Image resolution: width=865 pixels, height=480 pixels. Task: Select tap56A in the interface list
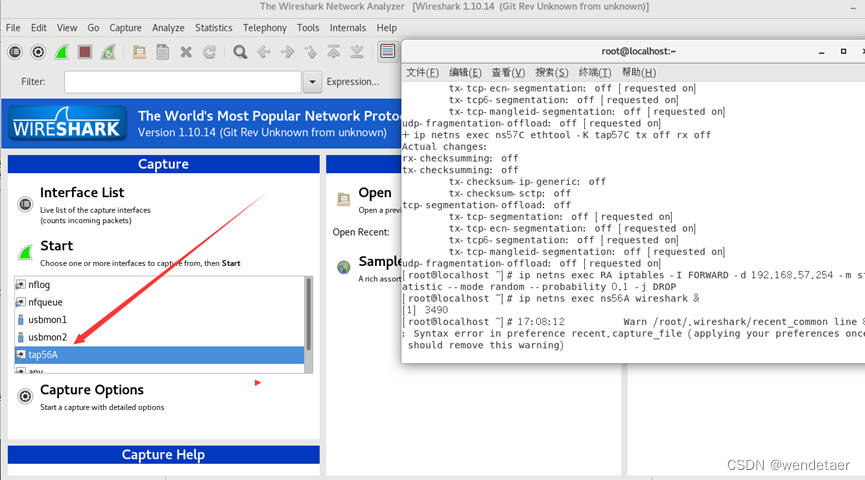tap(159, 355)
